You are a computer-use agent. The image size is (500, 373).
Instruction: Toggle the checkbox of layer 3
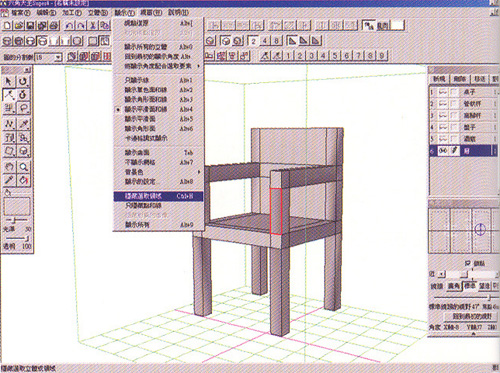tap(454, 115)
